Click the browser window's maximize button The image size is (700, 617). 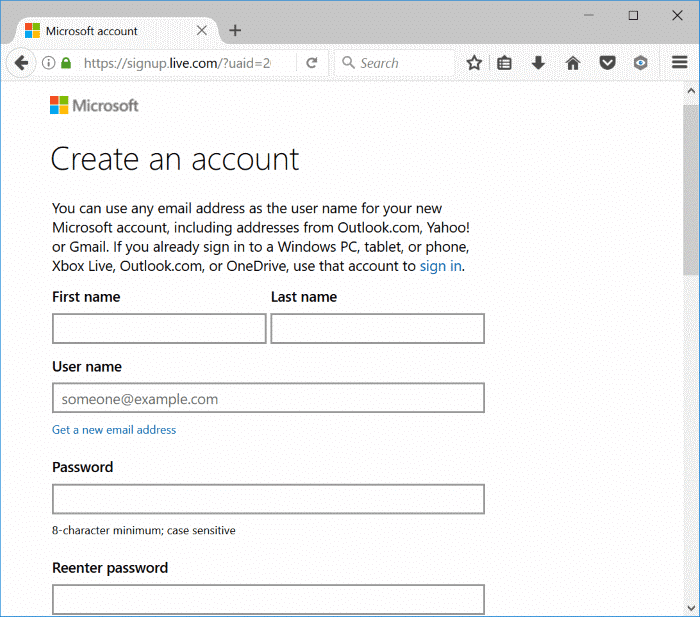(x=633, y=16)
